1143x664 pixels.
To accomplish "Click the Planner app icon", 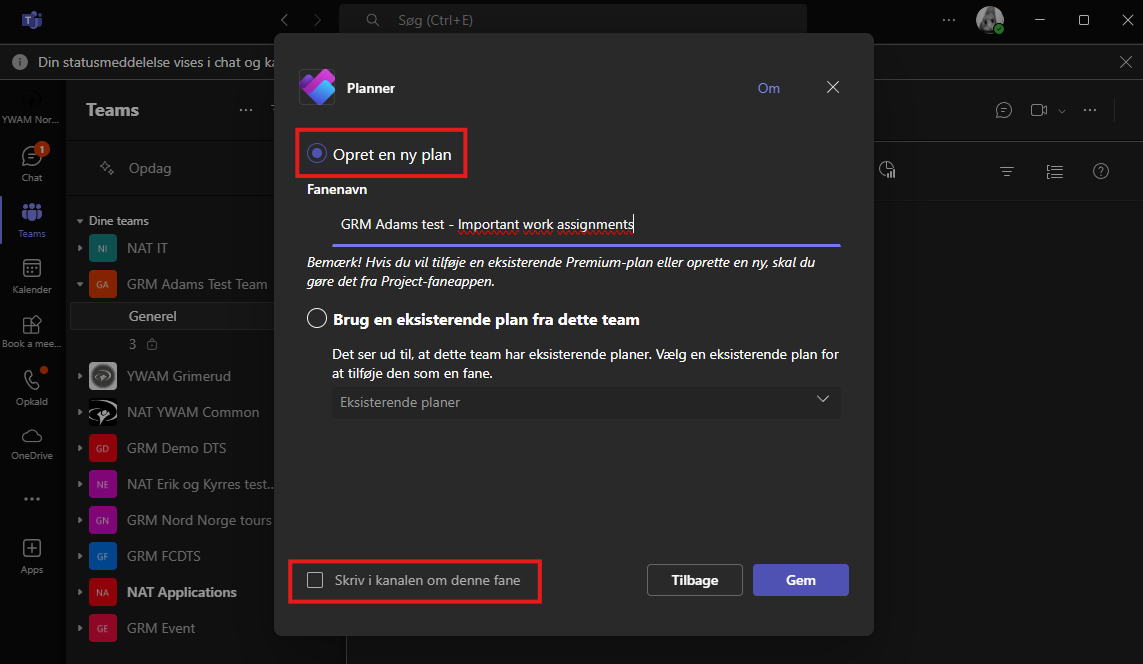I will click(318, 87).
